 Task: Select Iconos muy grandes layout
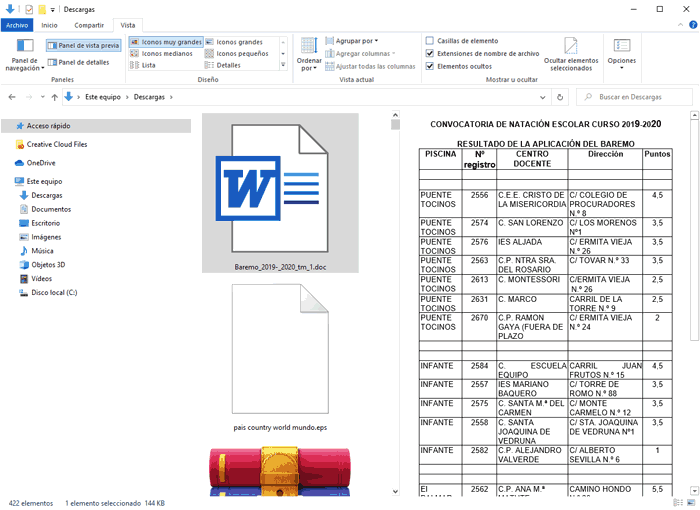click(x=167, y=42)
